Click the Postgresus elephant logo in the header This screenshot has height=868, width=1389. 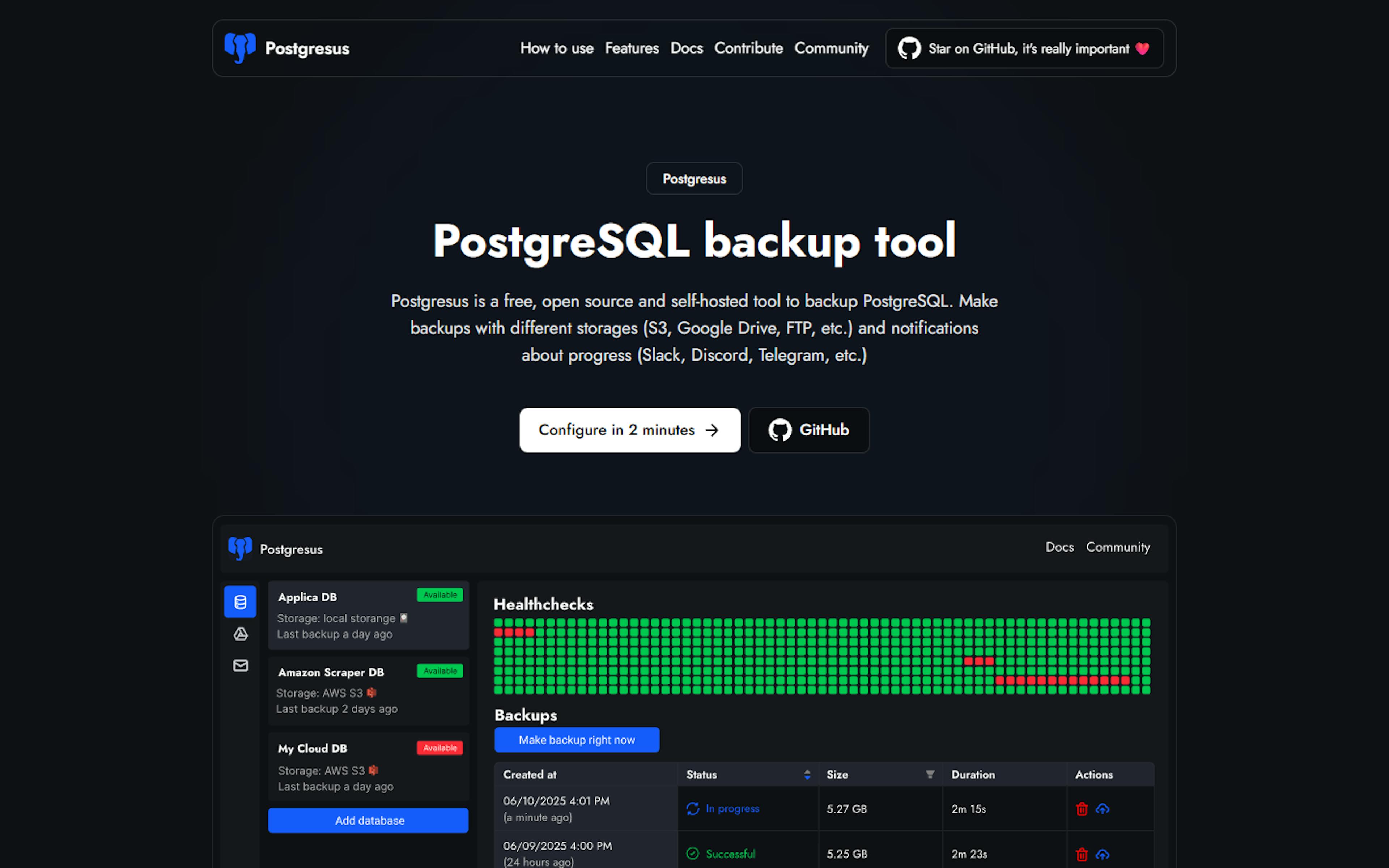click(x=241, y=48)
